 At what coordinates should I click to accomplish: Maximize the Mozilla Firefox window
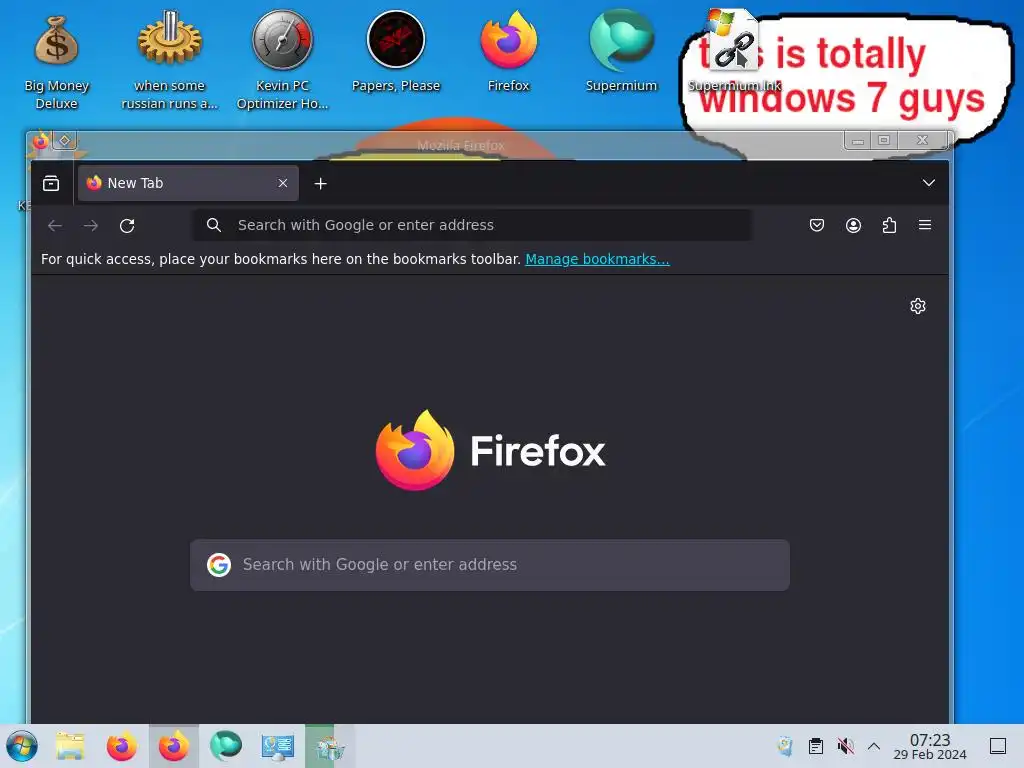coord(884,140)
